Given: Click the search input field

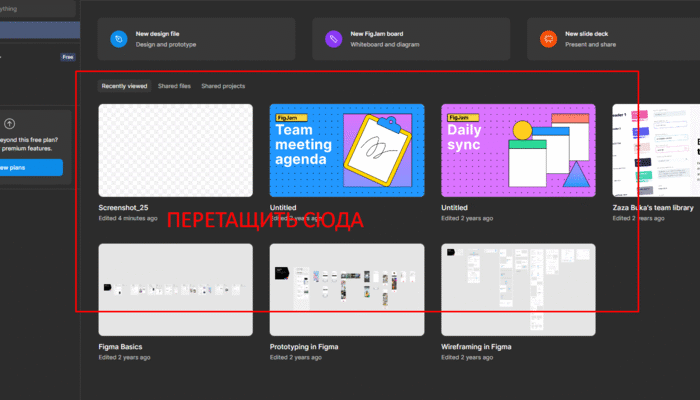Looking at the screenshot, I should point(30,7).
